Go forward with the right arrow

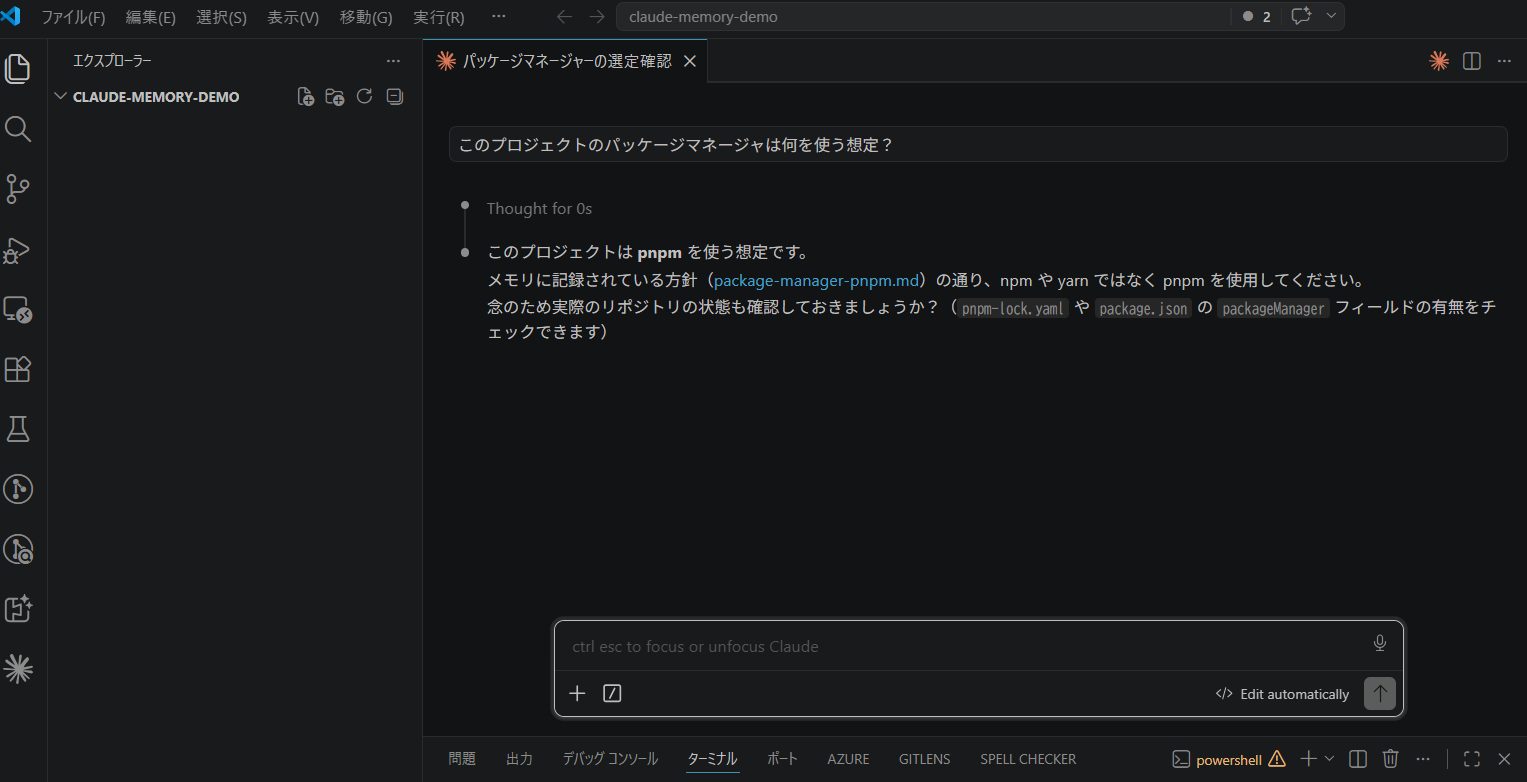pos(597,17)
